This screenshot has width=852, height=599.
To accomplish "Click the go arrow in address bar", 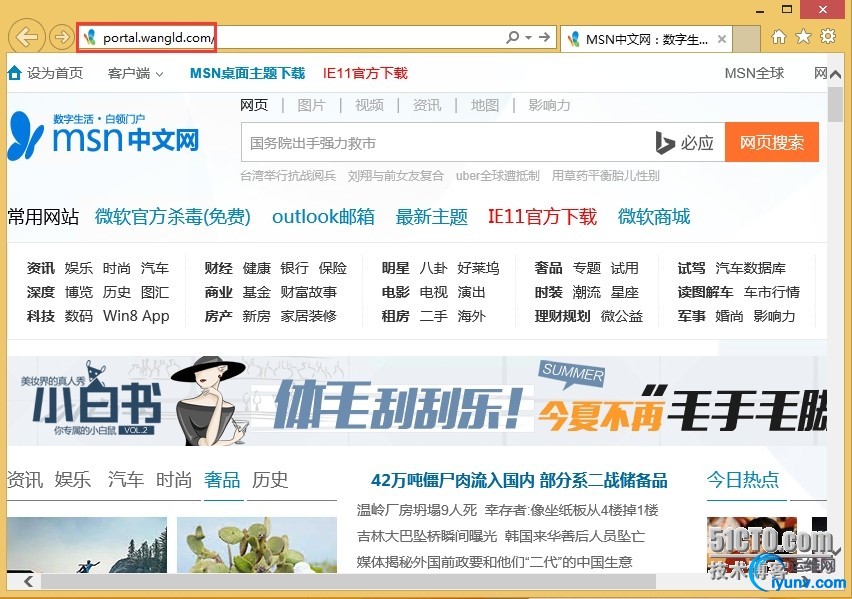I will tap(544, 38).
